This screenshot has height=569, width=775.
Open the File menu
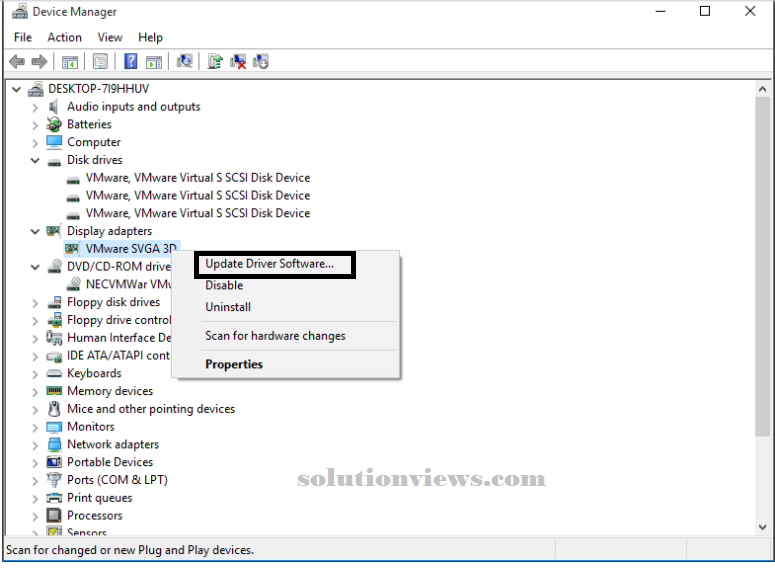[23, 37]
